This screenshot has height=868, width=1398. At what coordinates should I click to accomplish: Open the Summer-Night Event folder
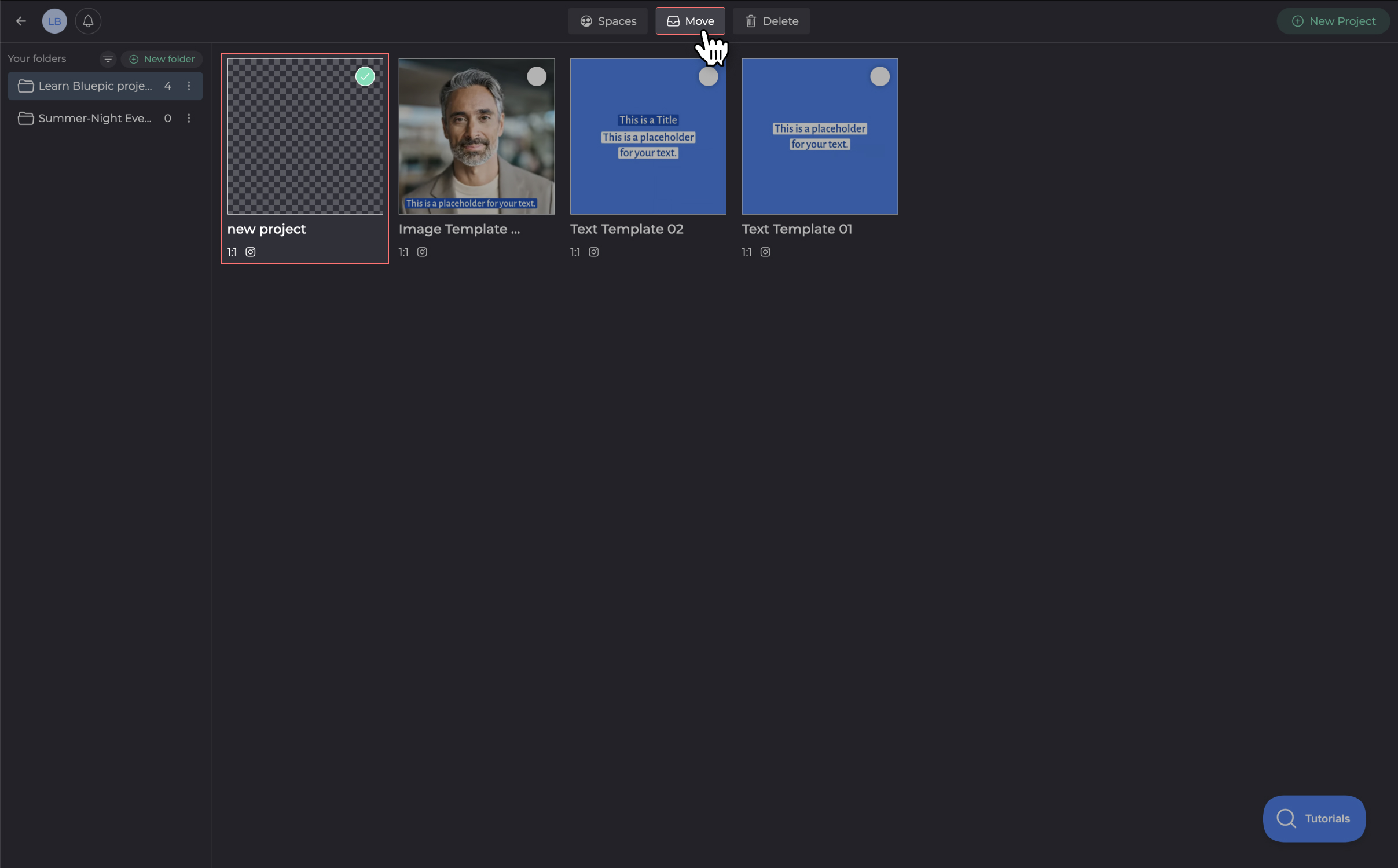click(105, 119)
